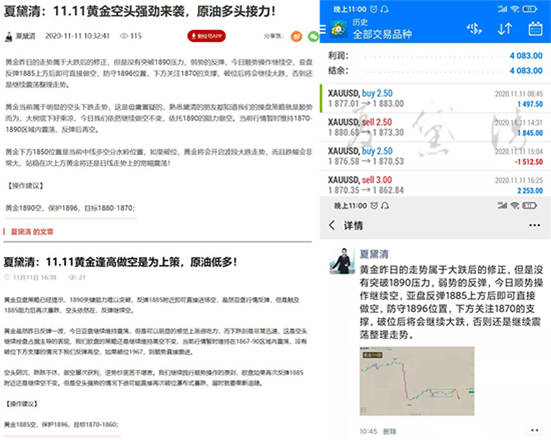Image resolution: width=551 pixels, height=440 pixels.
Task: Click the 【操作建议】 heading in first article
Action: (x=25, y=186)
